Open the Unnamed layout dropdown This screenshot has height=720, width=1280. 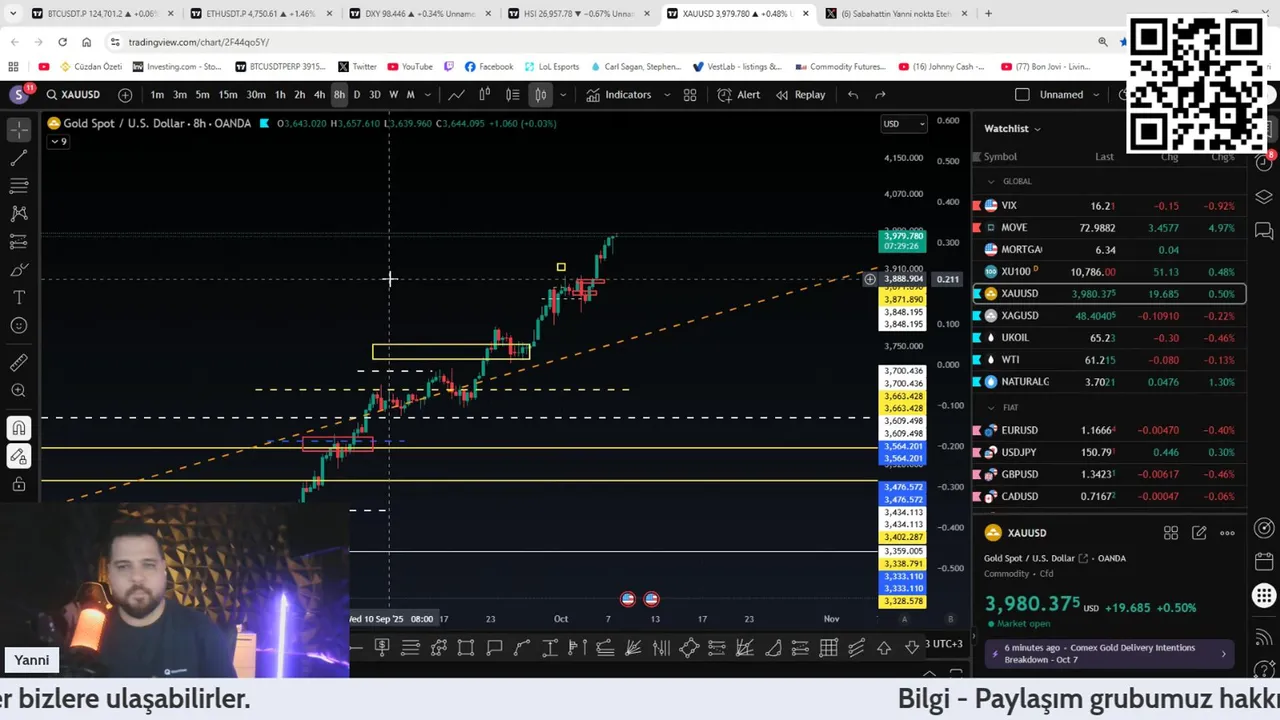pyautogui.click(x=1070, y=95)
